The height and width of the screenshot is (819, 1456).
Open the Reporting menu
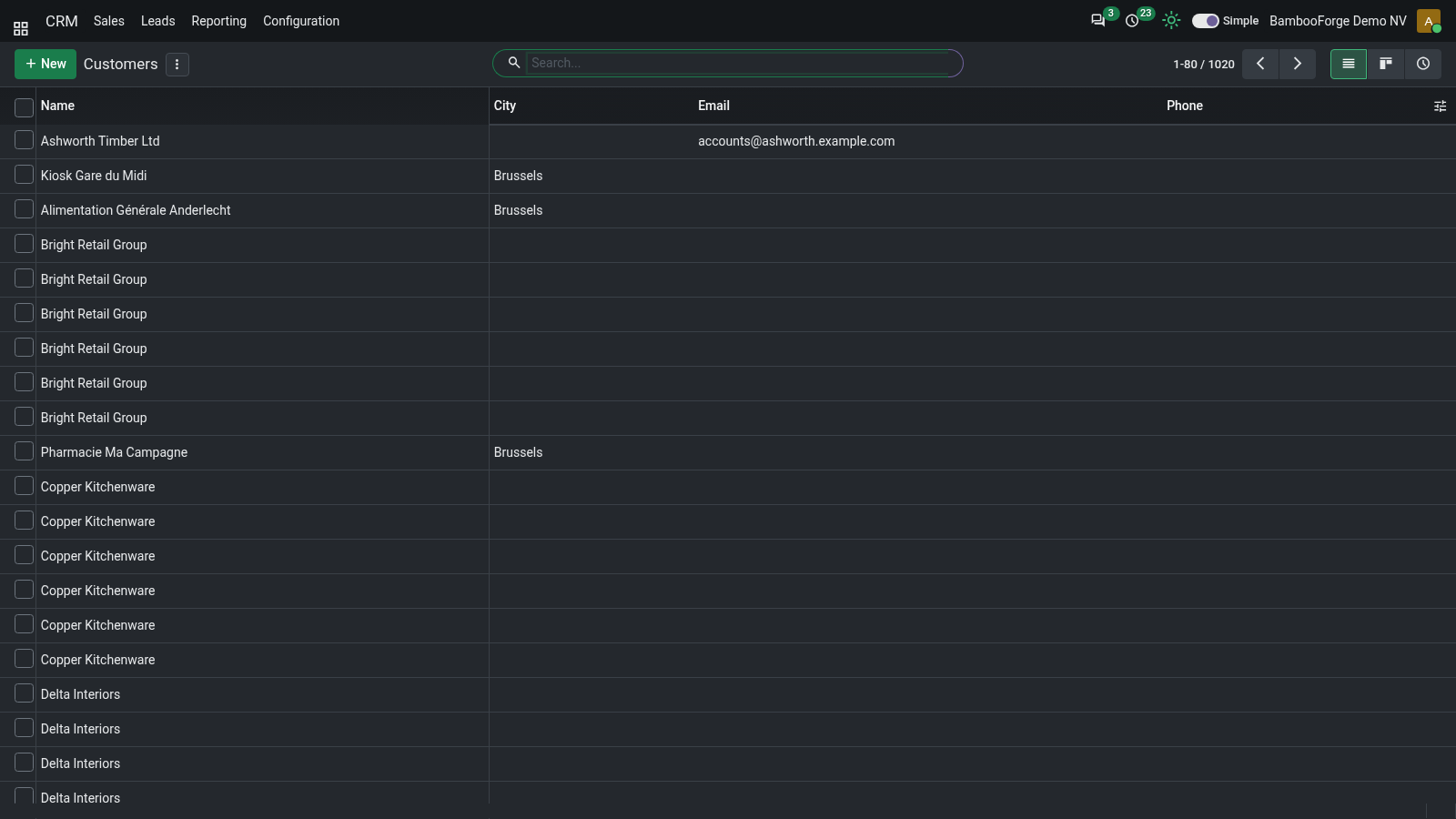pos(218,21)
